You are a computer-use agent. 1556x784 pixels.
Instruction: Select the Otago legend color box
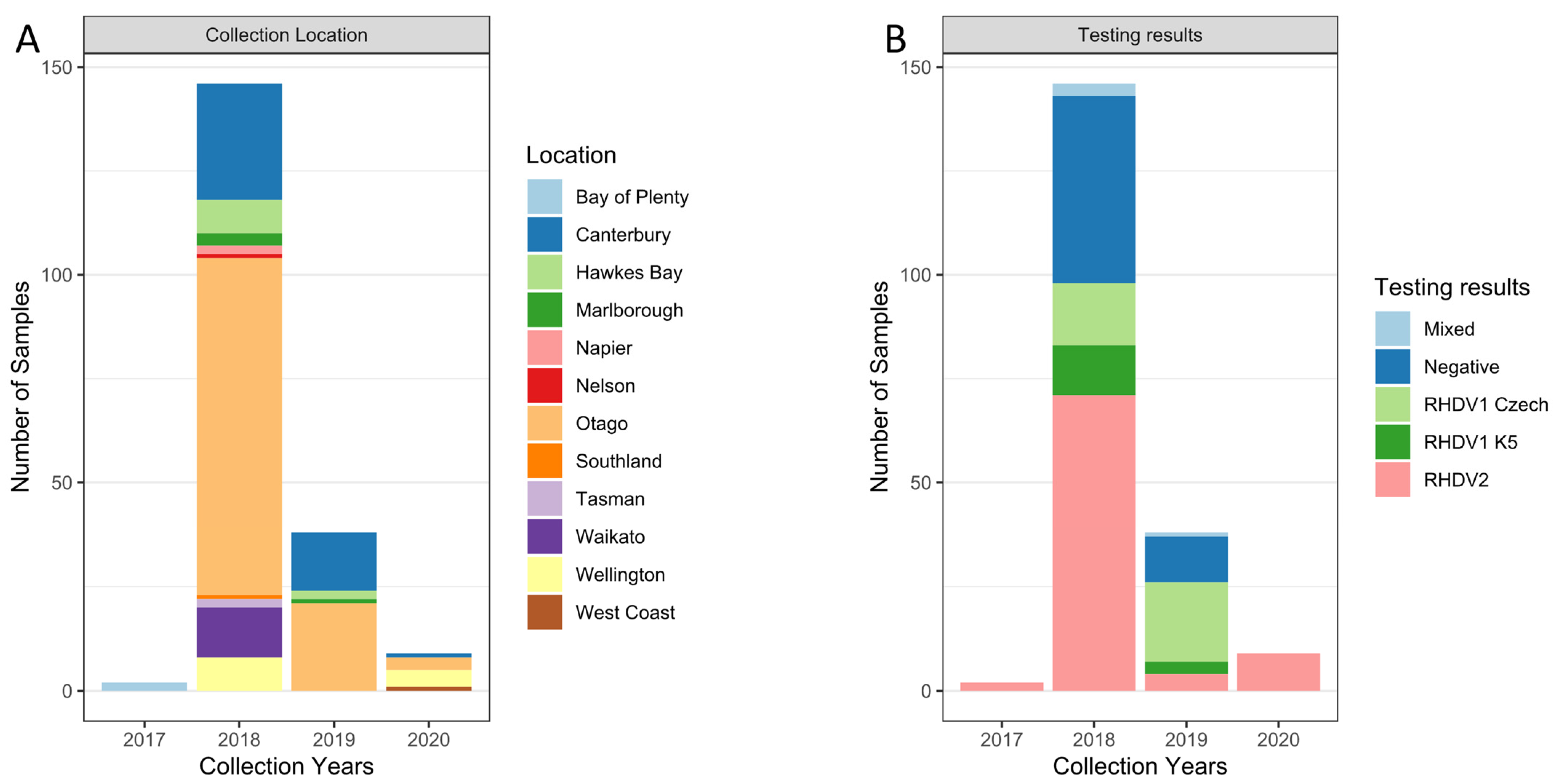544,423
